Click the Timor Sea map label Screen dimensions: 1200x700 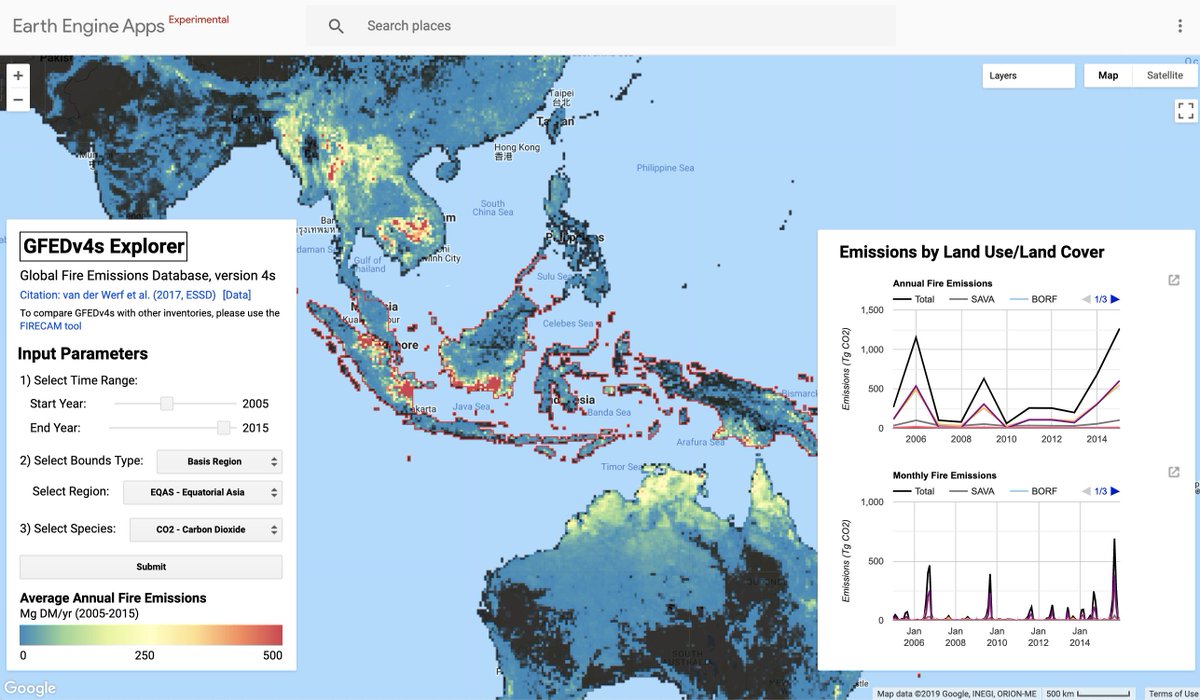[621, 467]
